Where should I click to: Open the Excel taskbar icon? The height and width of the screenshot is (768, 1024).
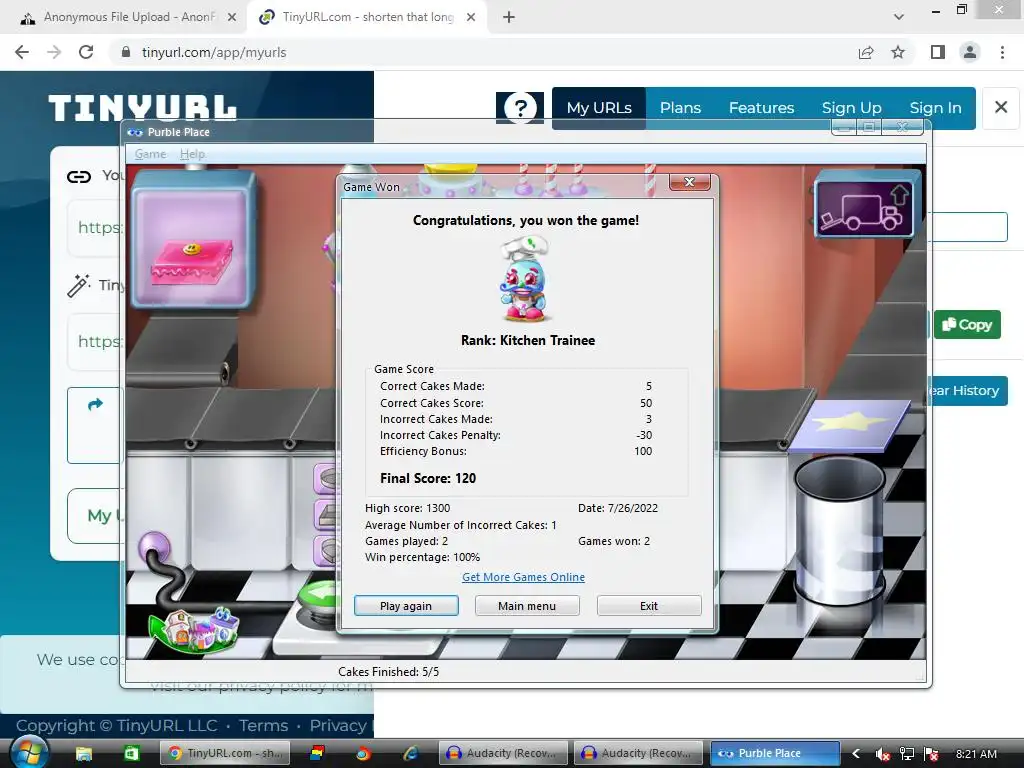coord(132,754)
